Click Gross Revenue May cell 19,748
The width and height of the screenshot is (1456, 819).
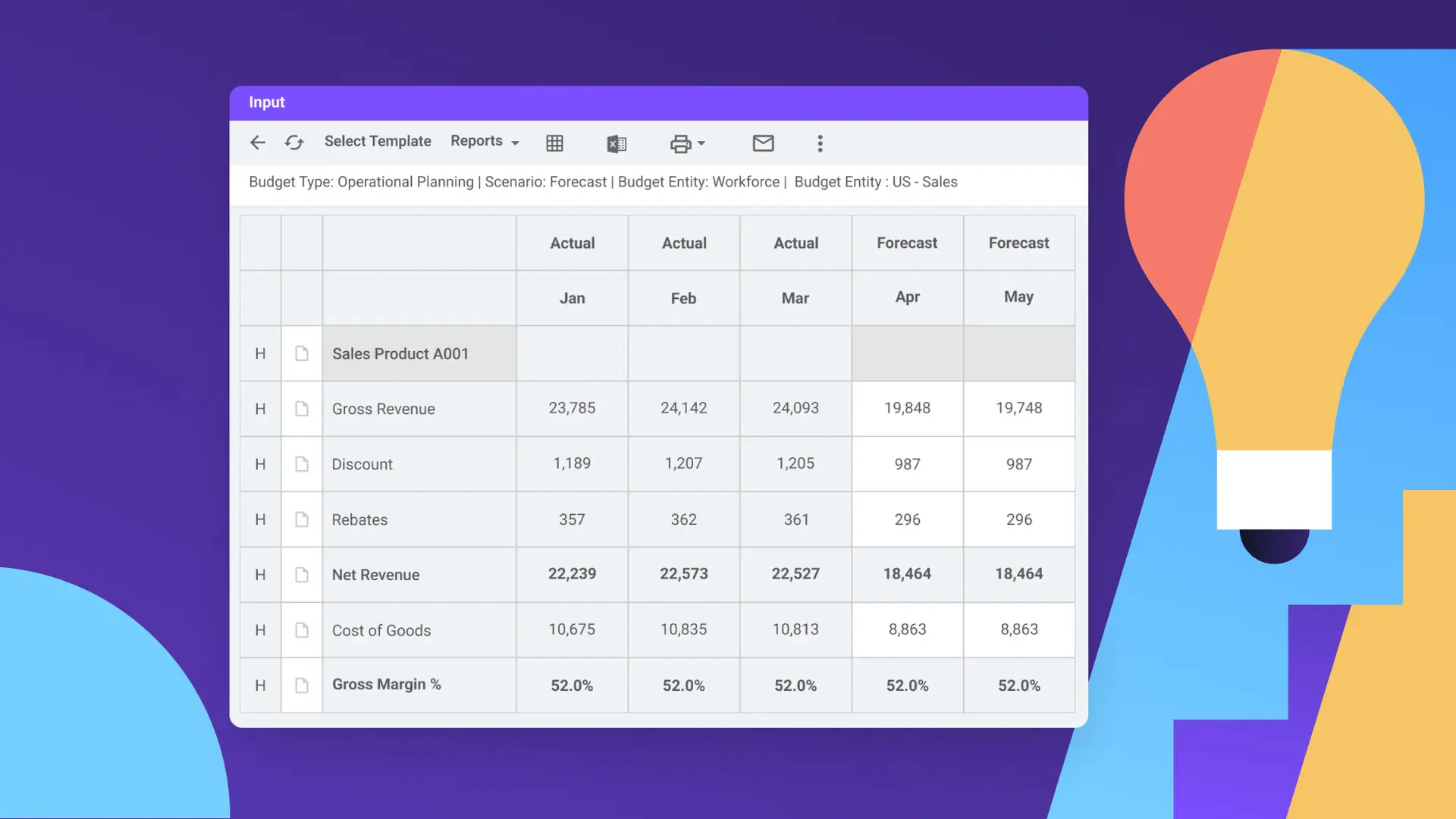(x=1018, y=408)
